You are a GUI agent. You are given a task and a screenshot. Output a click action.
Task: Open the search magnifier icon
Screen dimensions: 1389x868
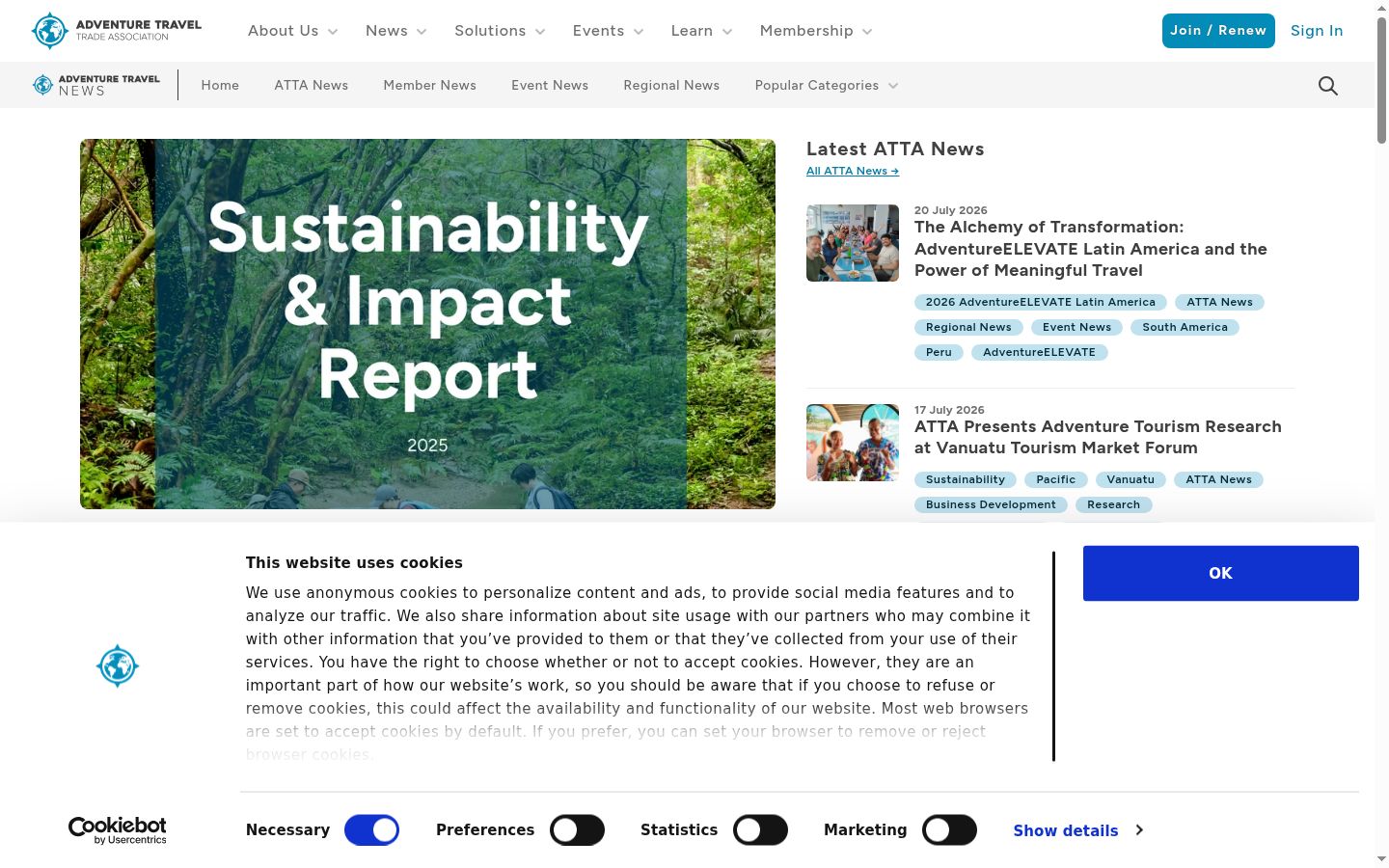point(1328,86)
